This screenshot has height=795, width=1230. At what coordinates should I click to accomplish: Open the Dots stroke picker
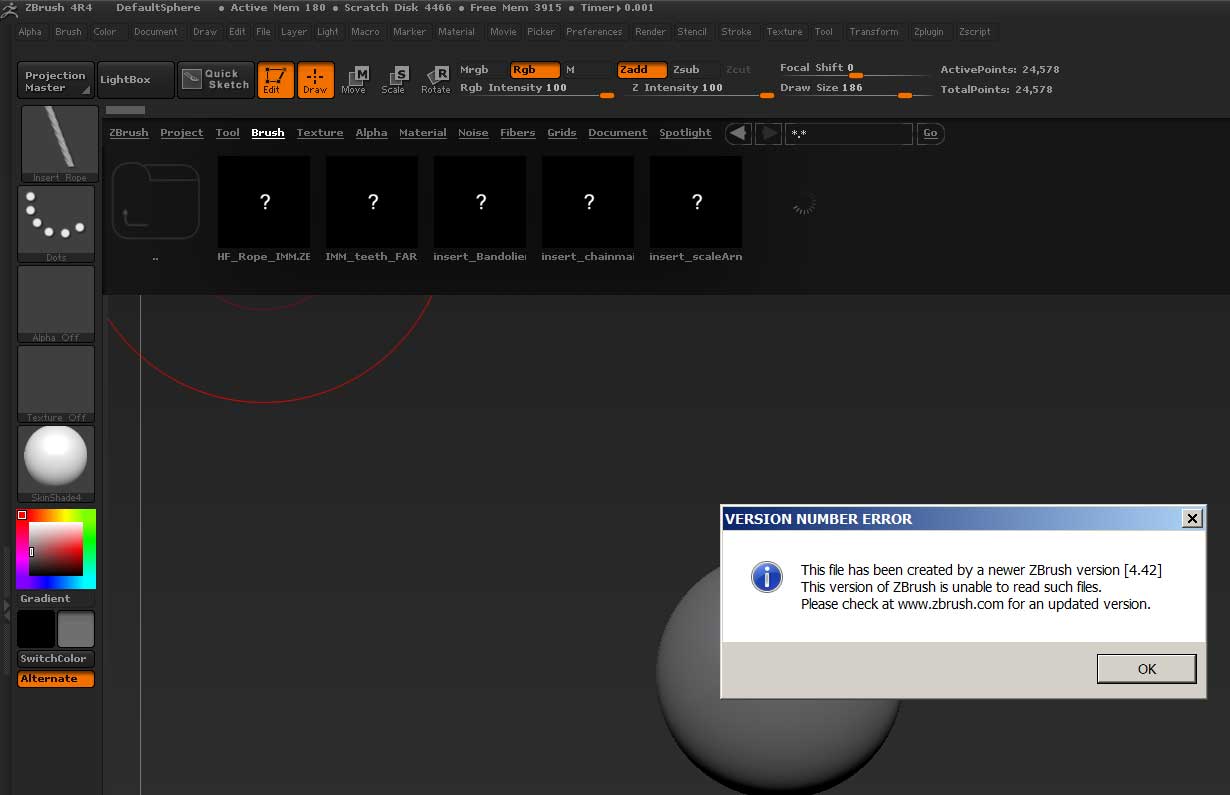click(x=56, y=224)
